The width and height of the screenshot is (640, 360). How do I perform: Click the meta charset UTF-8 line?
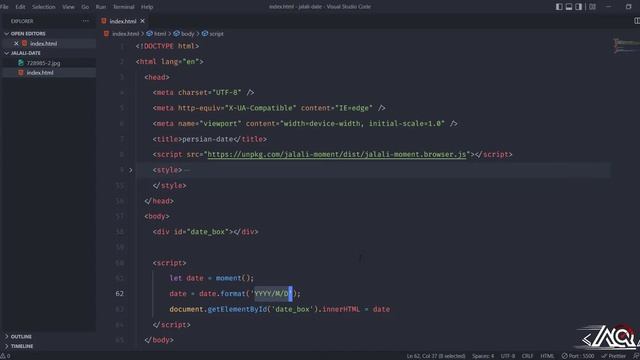(203, 93)
